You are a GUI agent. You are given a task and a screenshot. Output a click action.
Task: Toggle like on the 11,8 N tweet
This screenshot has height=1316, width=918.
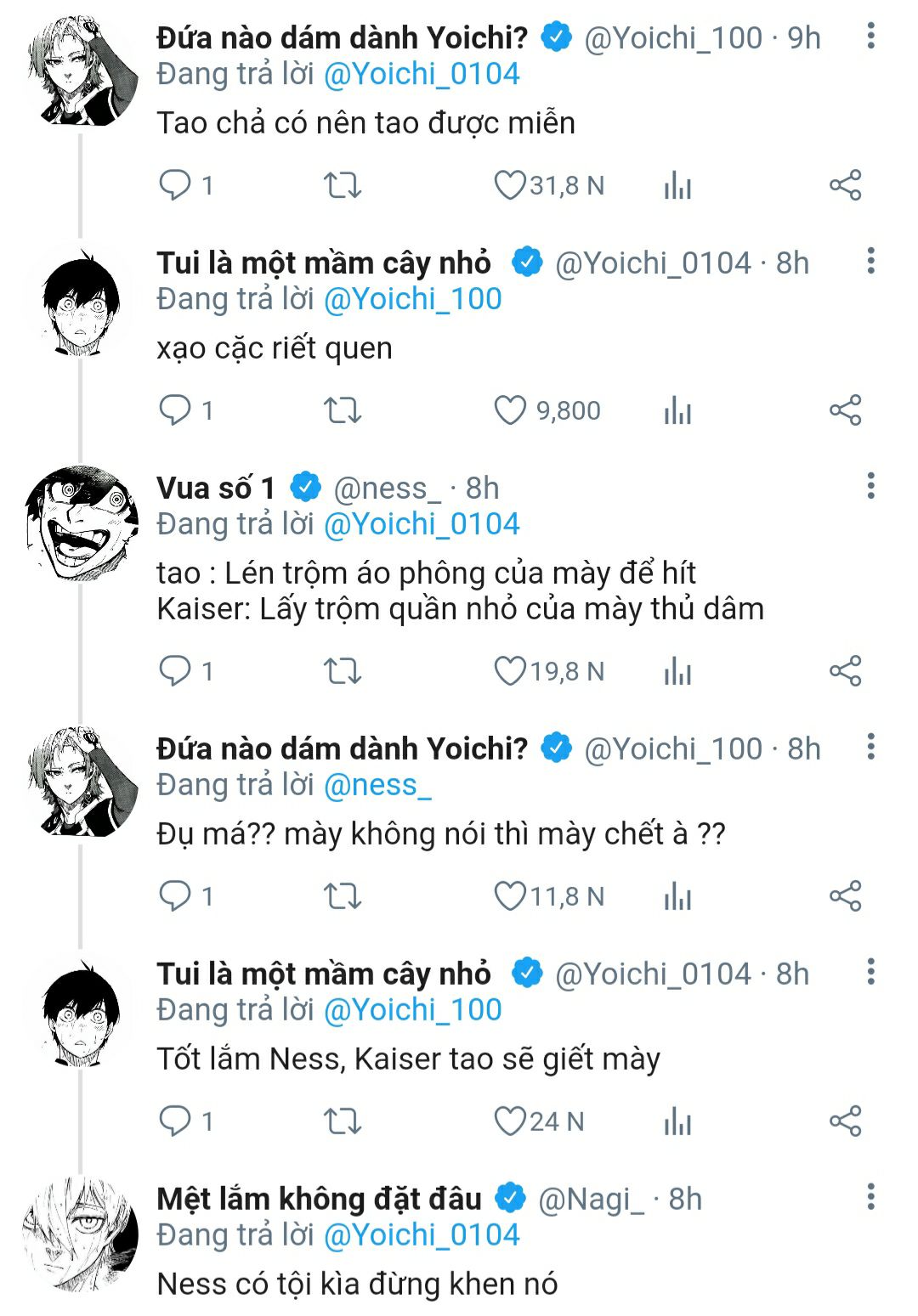[x=510, y=896]
